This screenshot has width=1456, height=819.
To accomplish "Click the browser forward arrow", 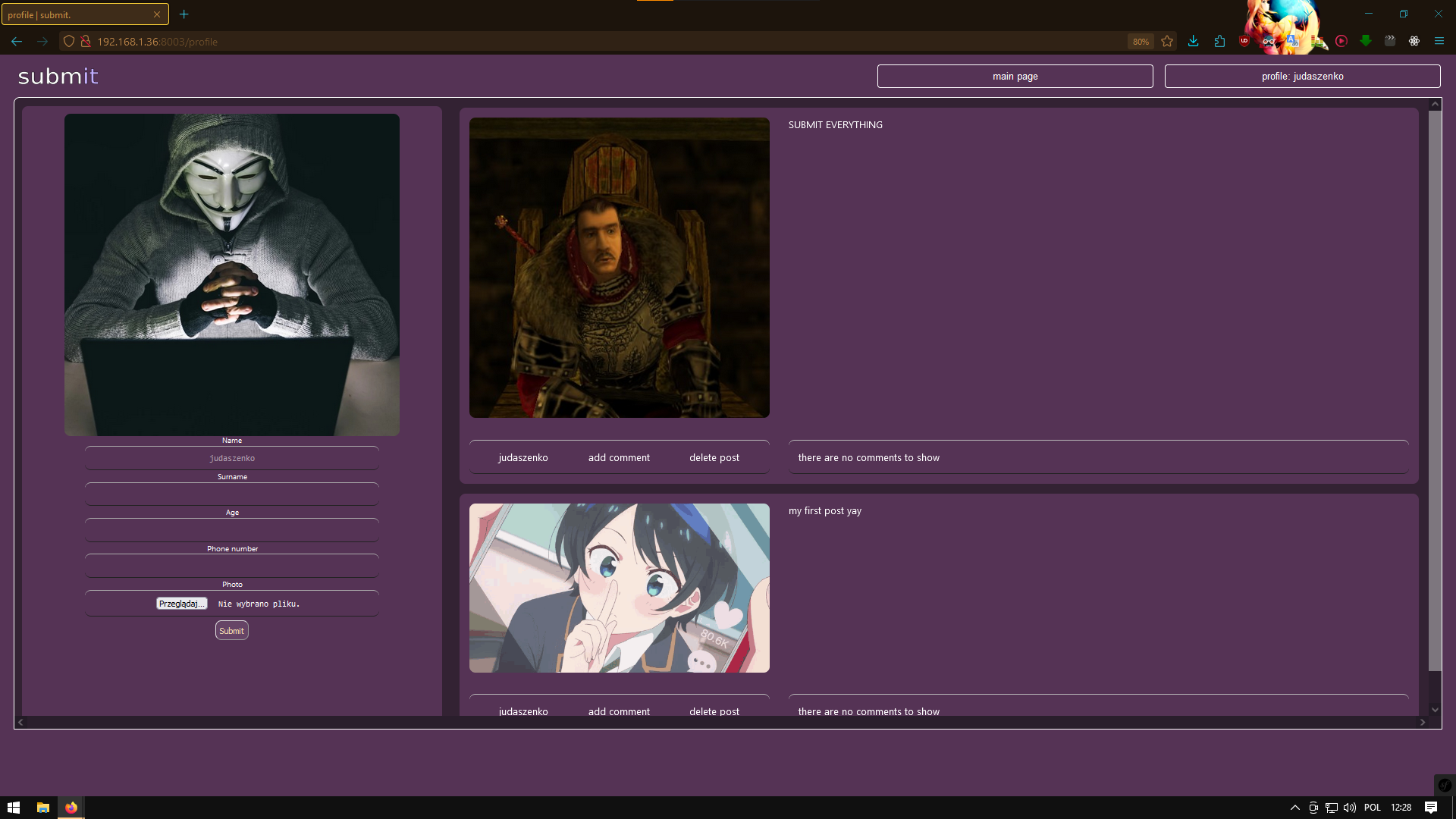I will tap(42, 42).
